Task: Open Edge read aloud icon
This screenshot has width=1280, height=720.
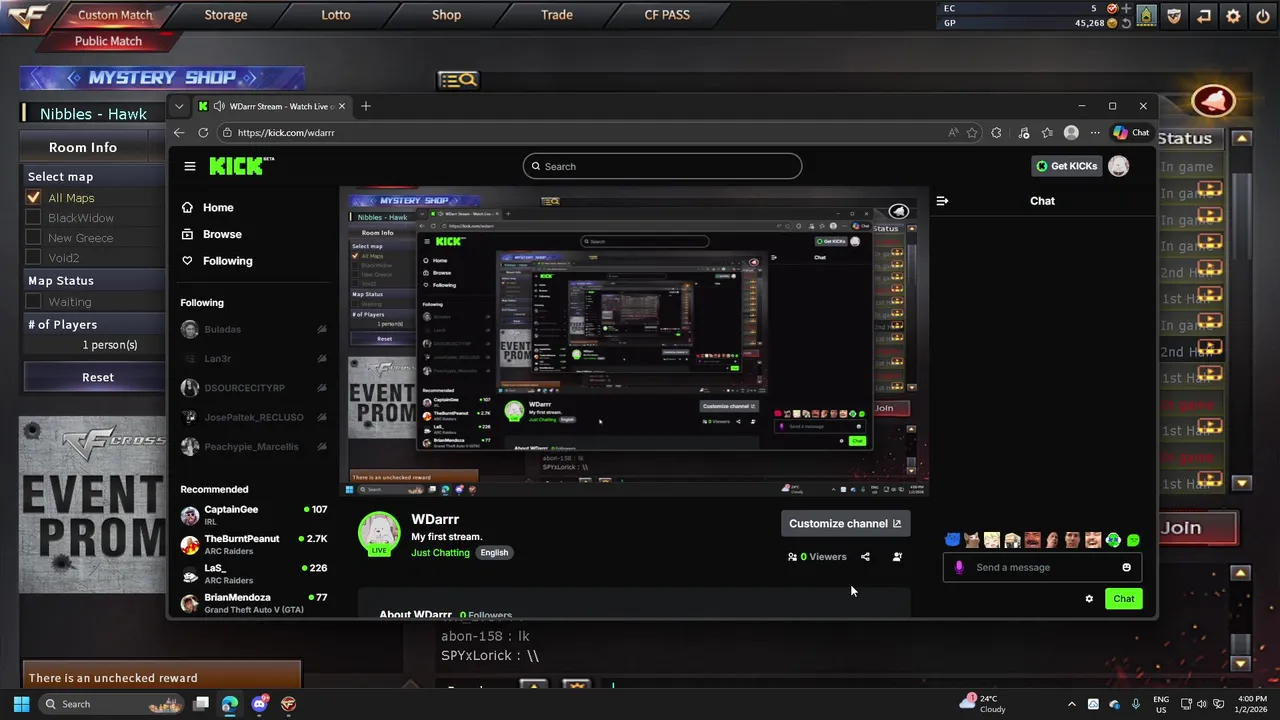Action: pos(953,132)
